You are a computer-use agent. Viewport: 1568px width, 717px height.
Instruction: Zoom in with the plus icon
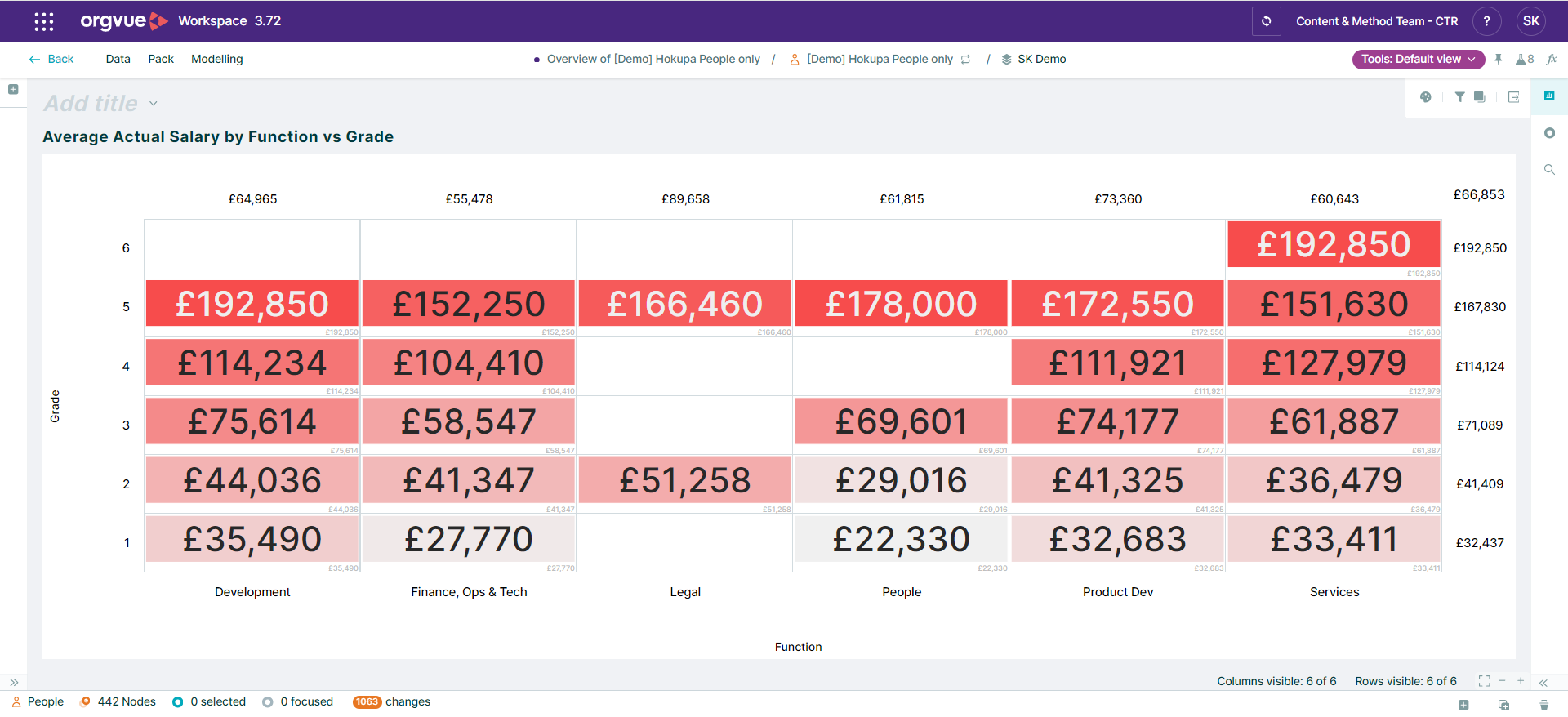click(1521, 681)
